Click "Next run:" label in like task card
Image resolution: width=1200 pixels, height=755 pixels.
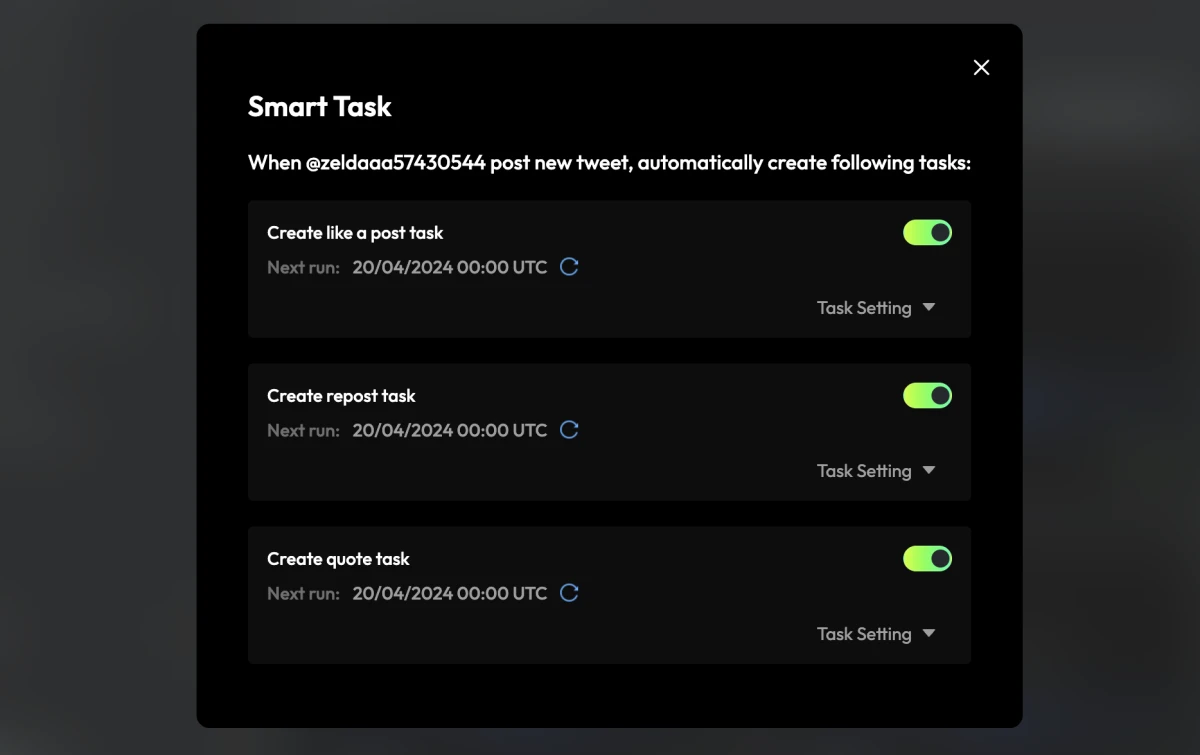pyautogui.click(x=303, y=267)
